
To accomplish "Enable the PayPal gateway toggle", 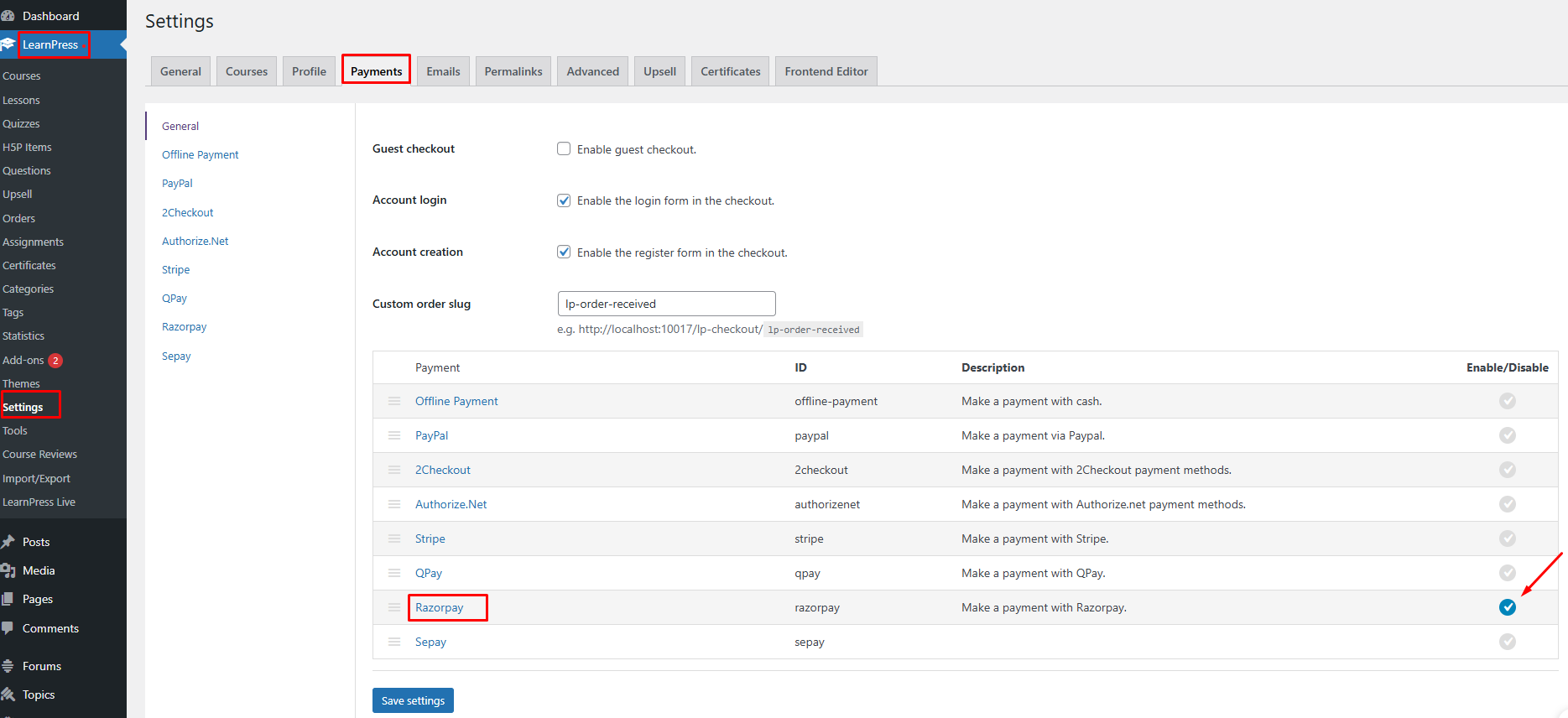I will click(x=1508, y=435).
